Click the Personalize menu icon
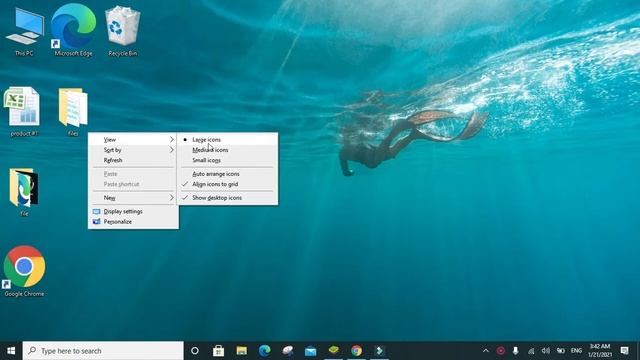This screenshot has height=360, width=640. click(96, 222)
